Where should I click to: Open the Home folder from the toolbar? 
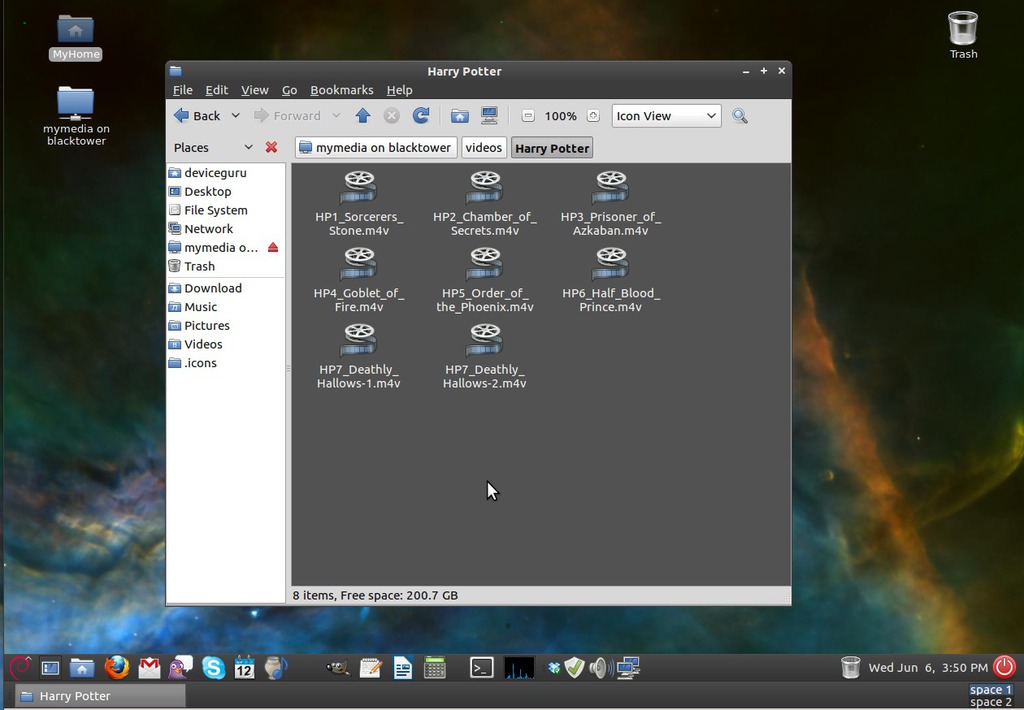click(460, 116)
